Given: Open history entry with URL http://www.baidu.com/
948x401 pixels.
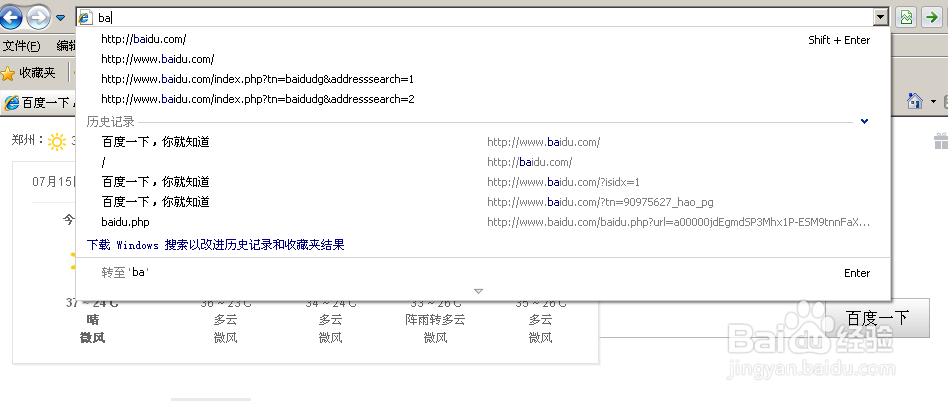Looking at the screenshot, I should tap(482, 142).
